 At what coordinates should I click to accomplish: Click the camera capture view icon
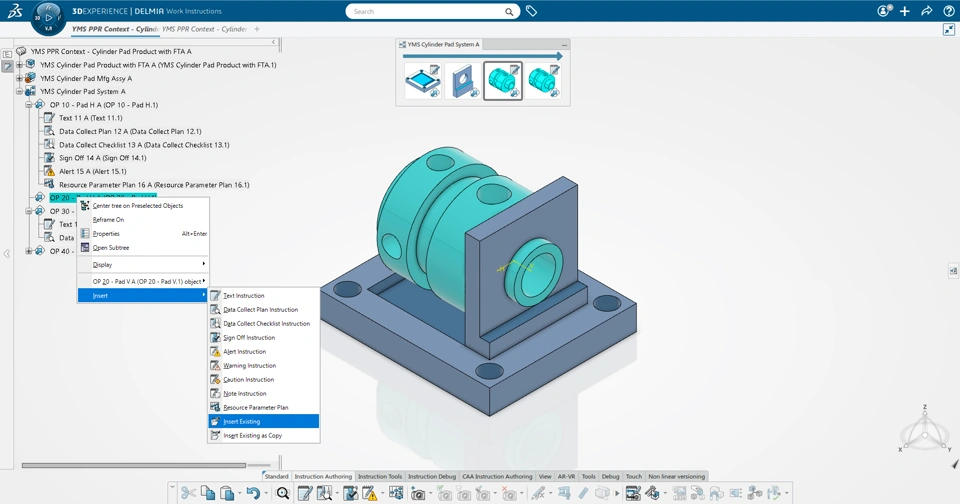coord(418,493)
